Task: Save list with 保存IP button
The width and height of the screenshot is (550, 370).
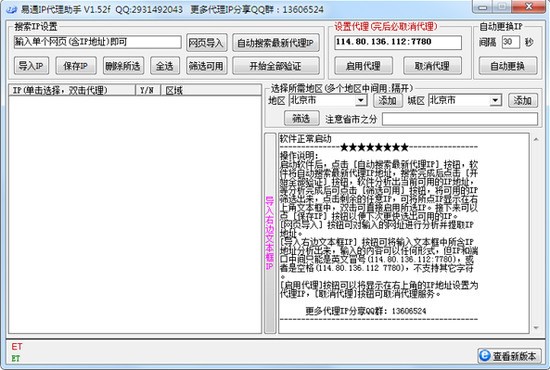Action: tap(75, 66)
